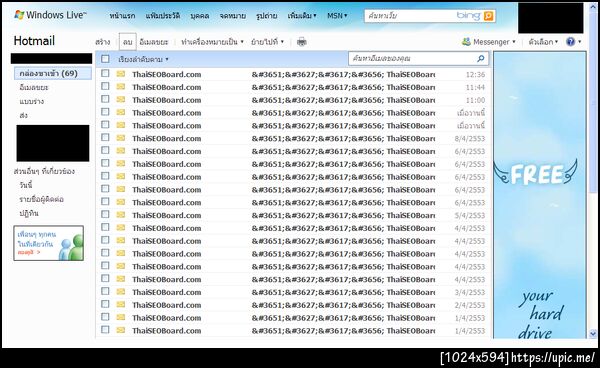Viewport: 600px width, 368px height.
Task: Open the email dated 5/4/2553
Action: pos(293,215)
